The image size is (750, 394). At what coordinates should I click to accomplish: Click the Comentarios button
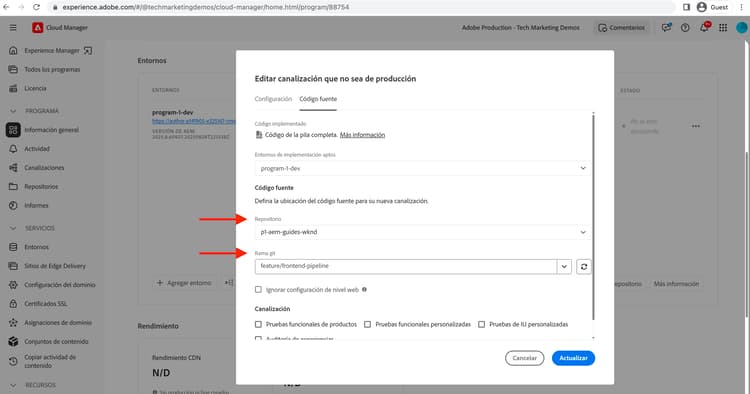click(621, 28)
